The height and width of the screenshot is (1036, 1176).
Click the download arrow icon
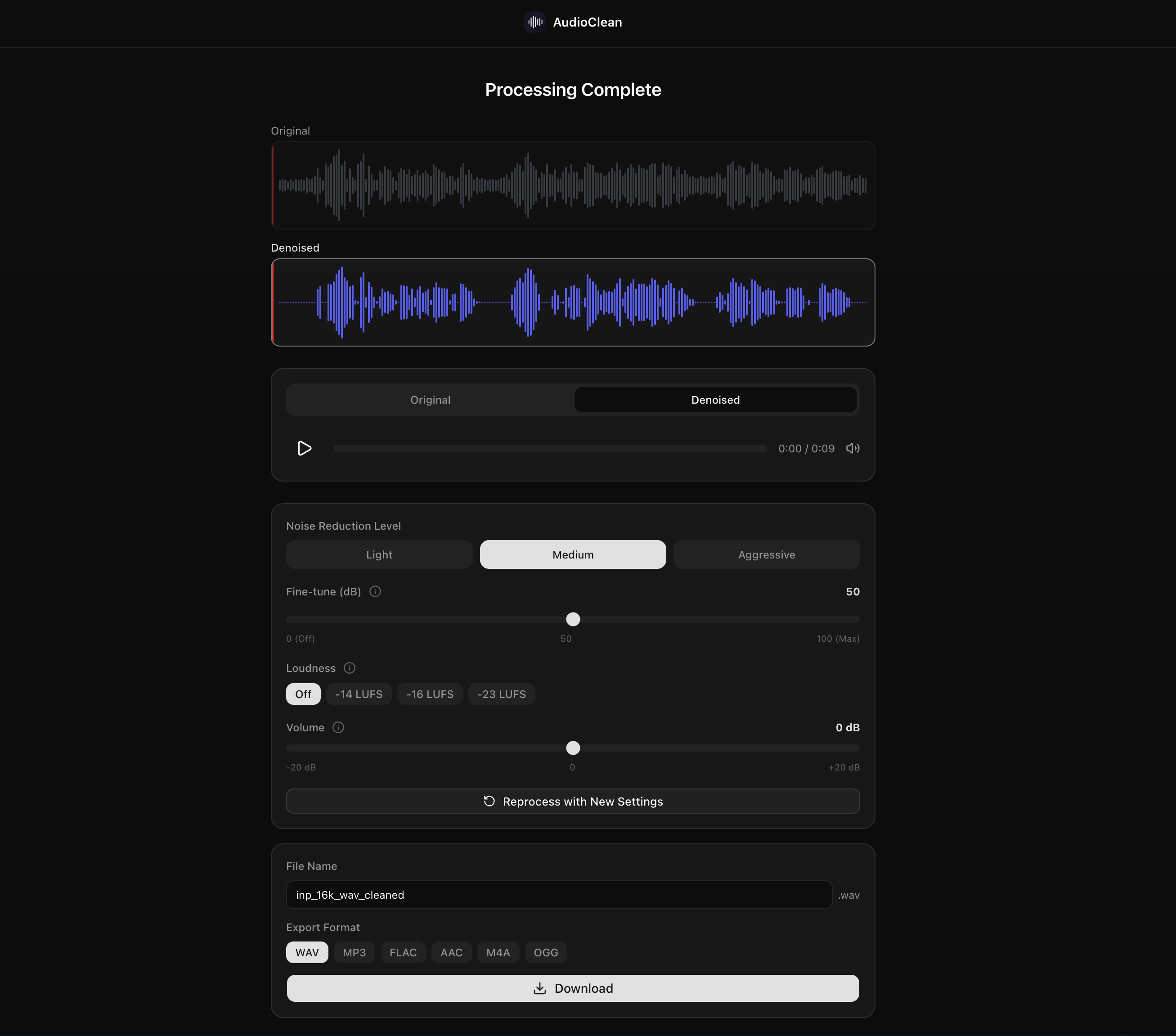pyautogui.click(x=540, y=988)
